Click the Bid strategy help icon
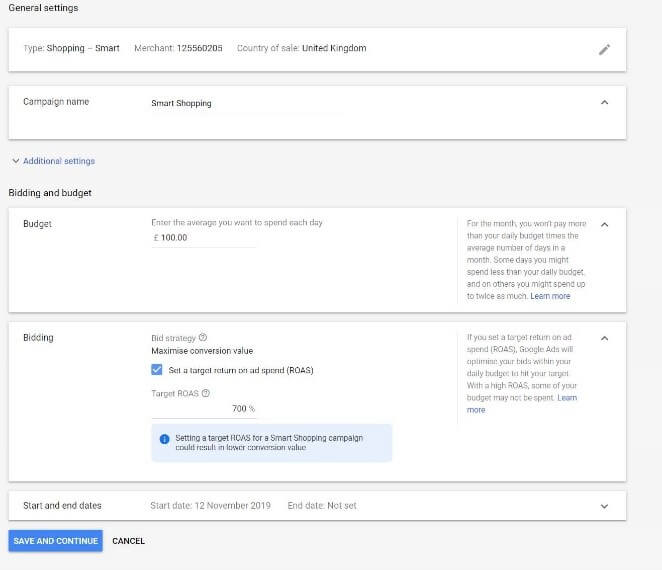Screen dimensions: 662x570 (x=203, y=338)
